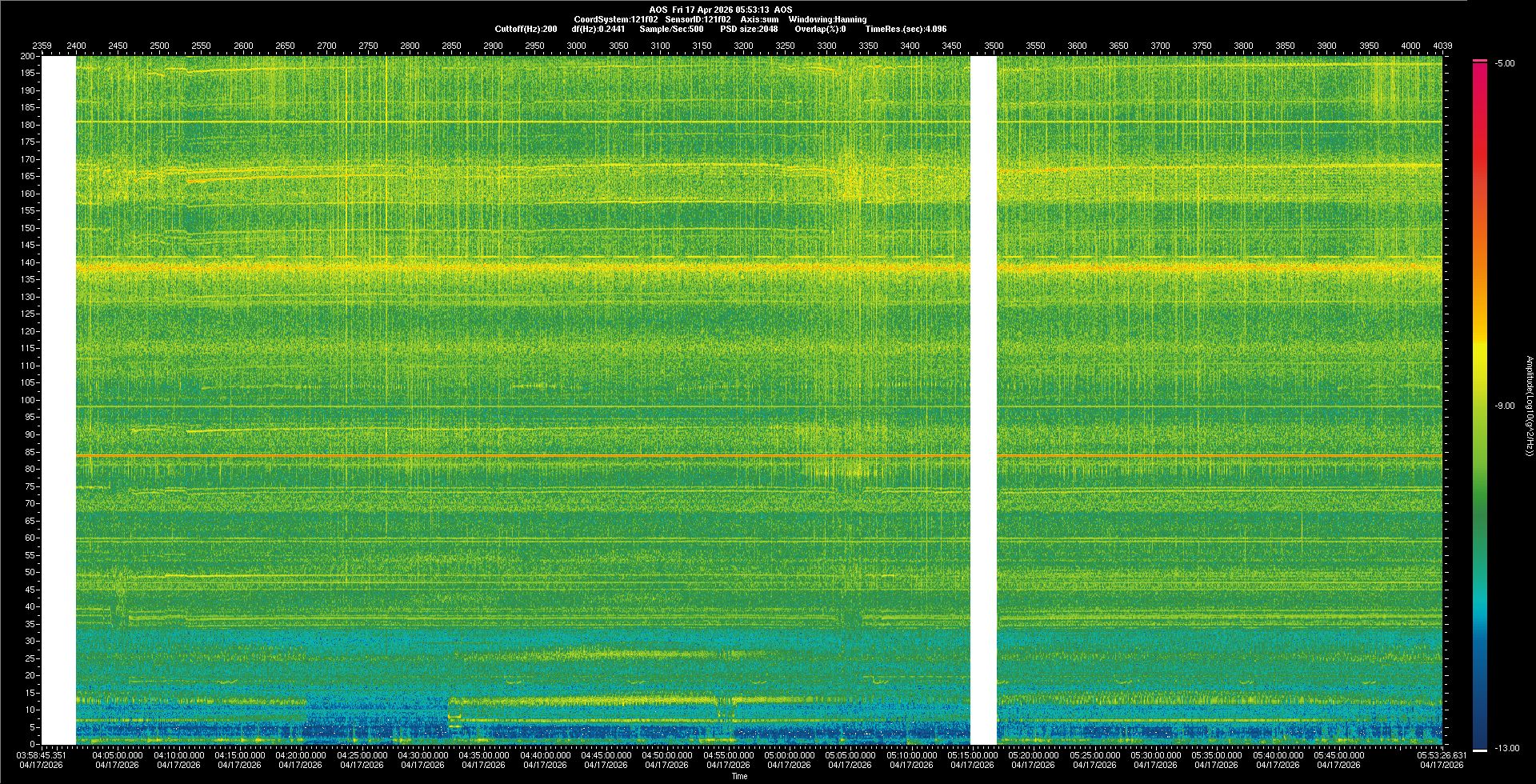Click the dark blue bottom of the colorbar

pos(1479,740)
